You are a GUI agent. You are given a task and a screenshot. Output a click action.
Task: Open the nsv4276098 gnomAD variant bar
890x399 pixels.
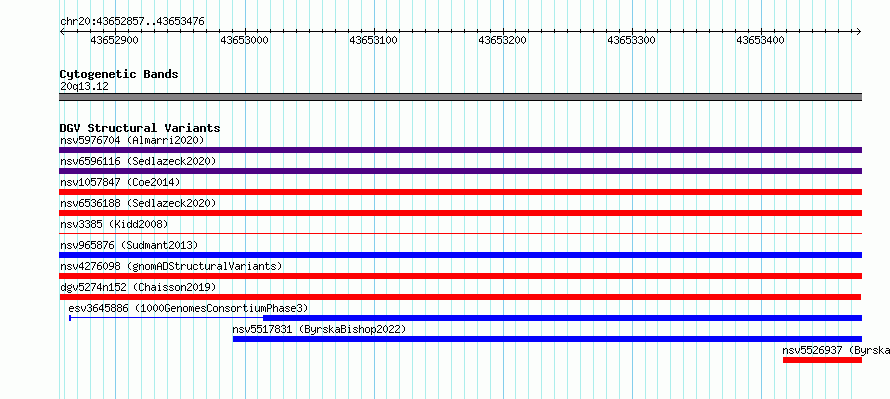point(460,276)
